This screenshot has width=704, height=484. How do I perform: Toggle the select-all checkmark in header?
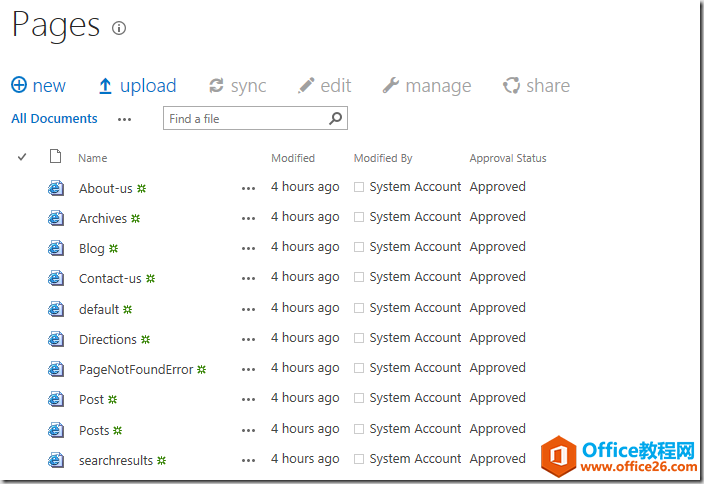[22, 157]
